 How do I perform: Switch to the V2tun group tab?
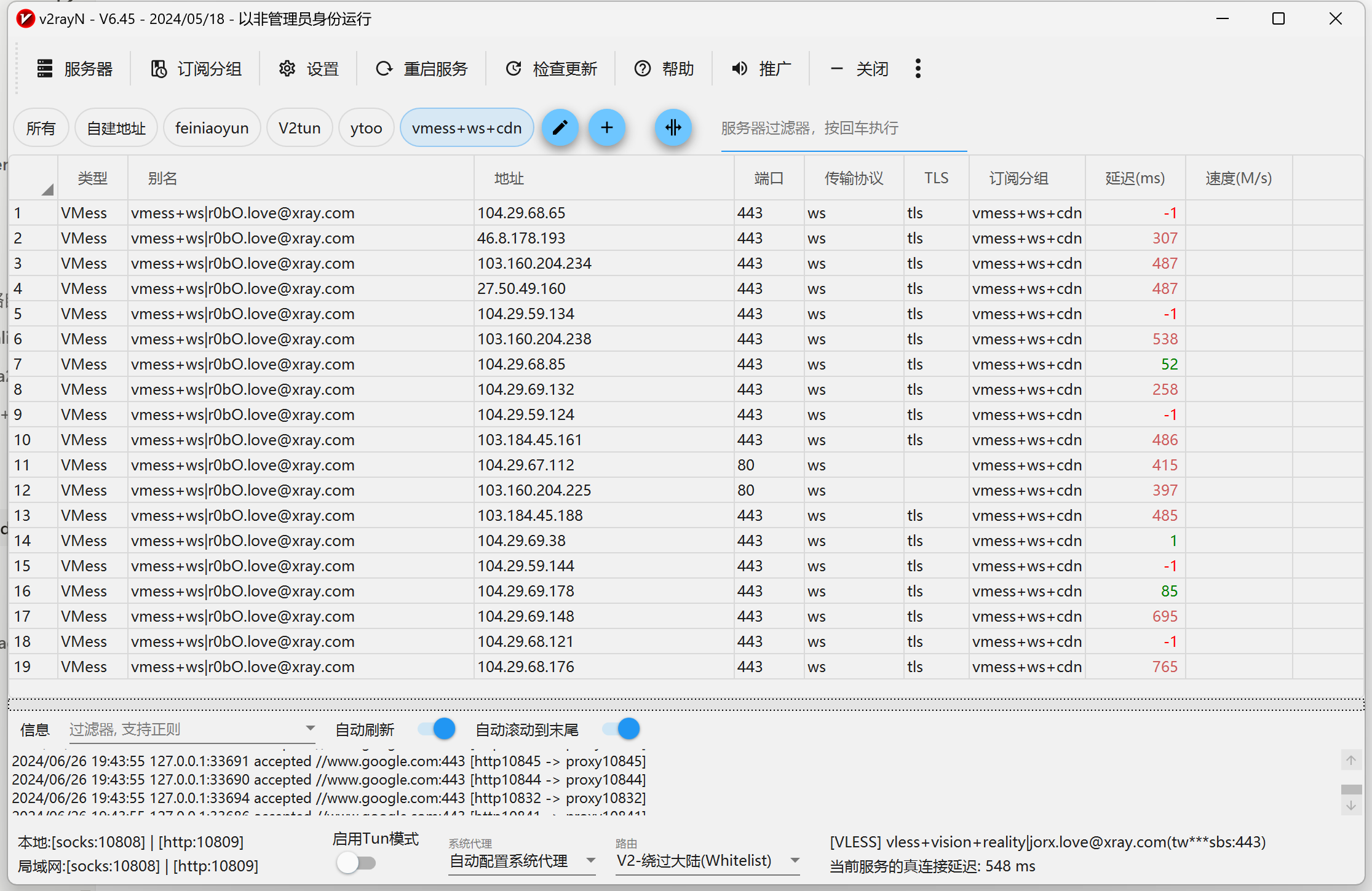[x=299, y=128]
